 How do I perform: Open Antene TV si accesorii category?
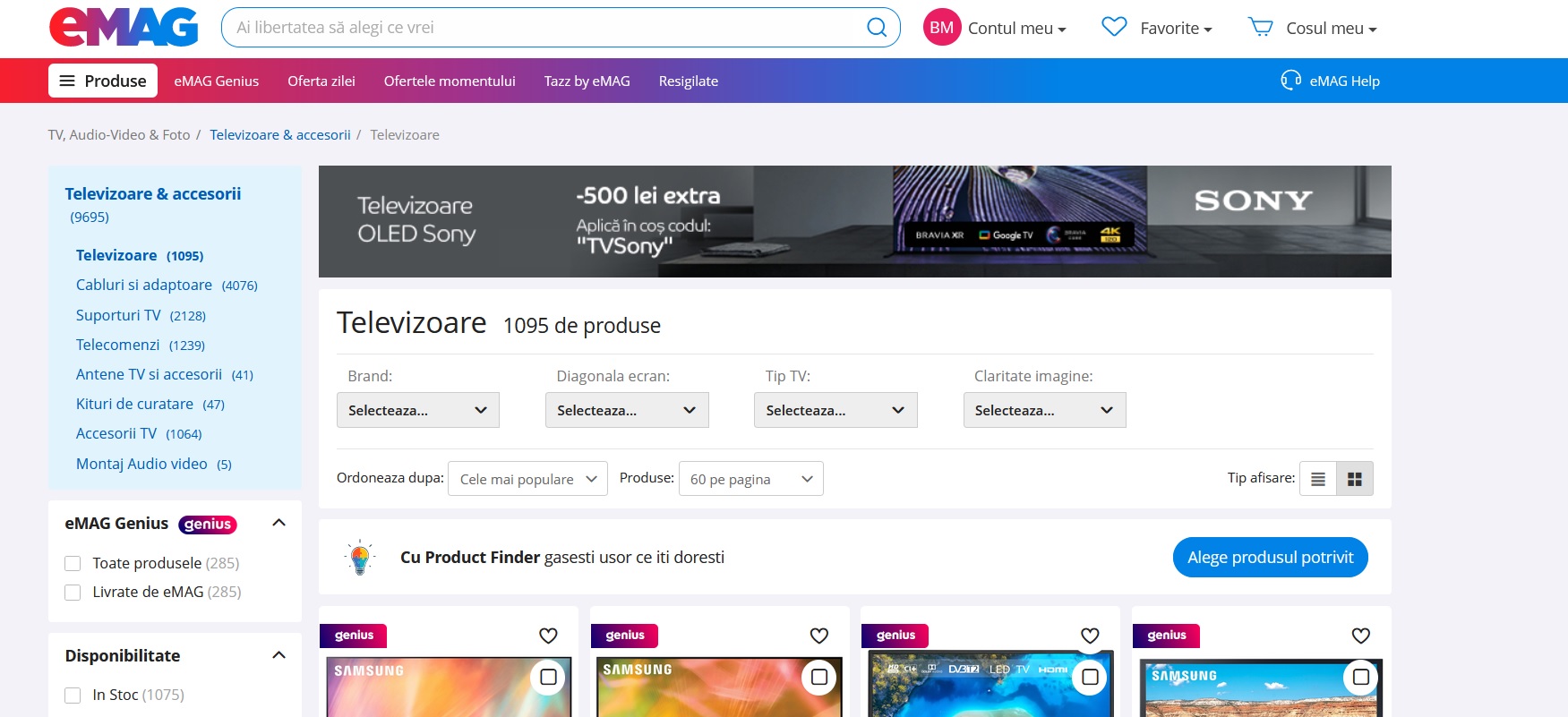[149, 374]
